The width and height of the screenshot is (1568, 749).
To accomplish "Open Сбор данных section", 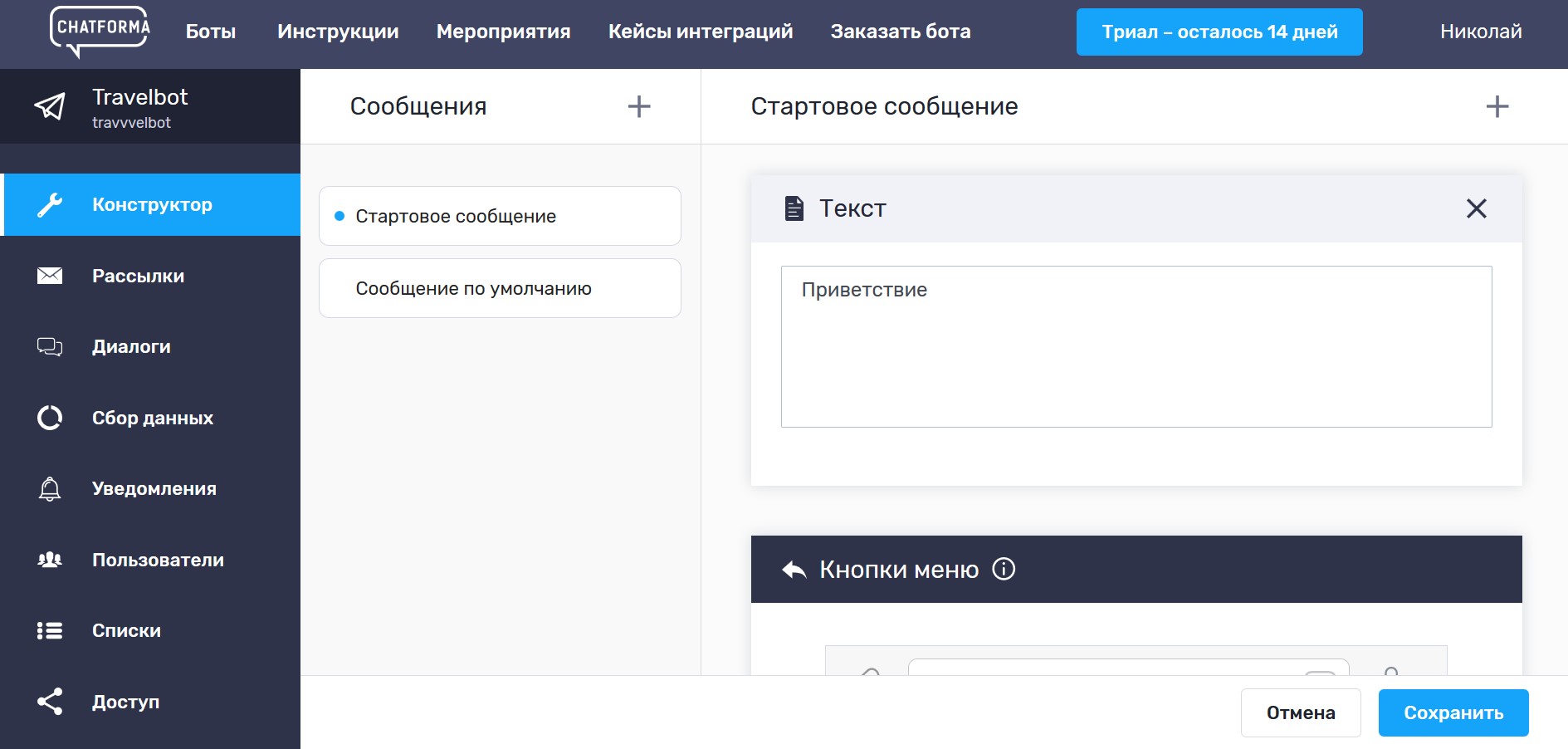I will point(152,418).
